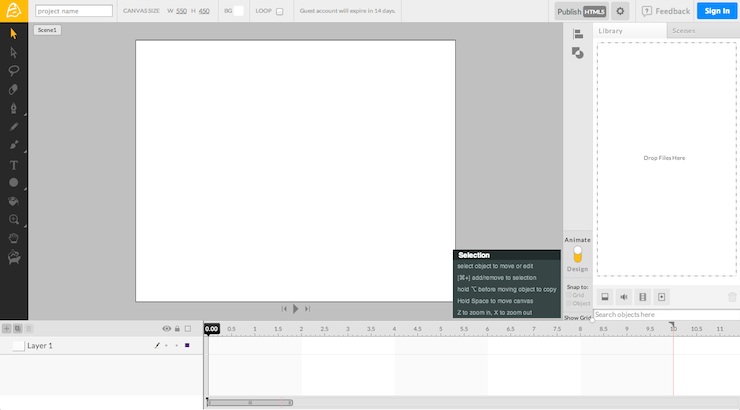Switch to the Scenes tab

click(684, 31)
